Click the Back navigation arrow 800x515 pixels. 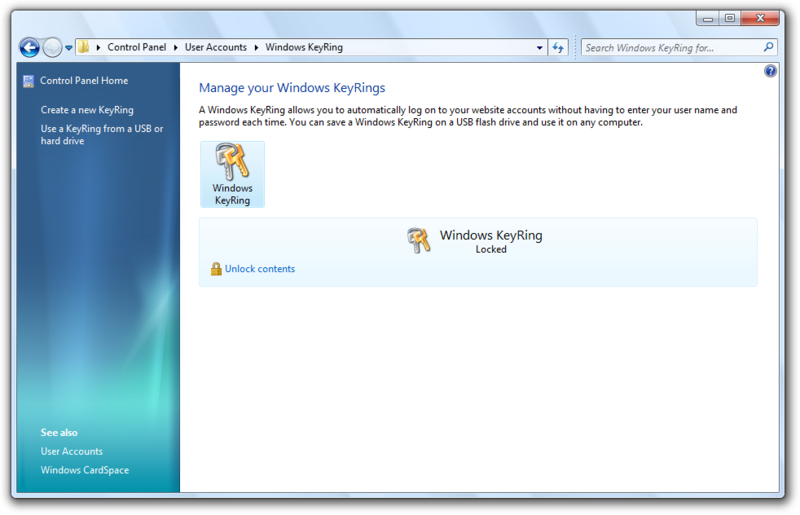30,47
